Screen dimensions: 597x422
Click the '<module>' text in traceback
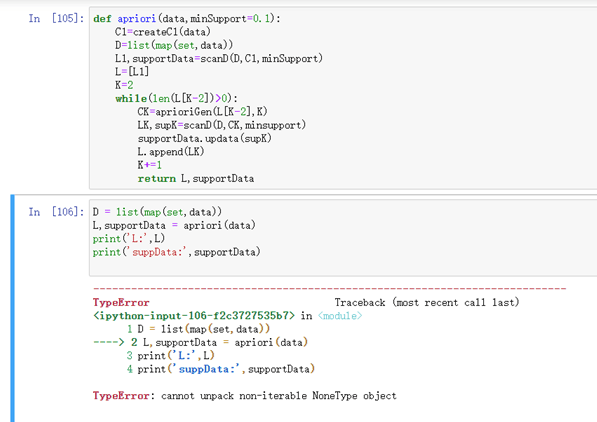click(340, 316)
